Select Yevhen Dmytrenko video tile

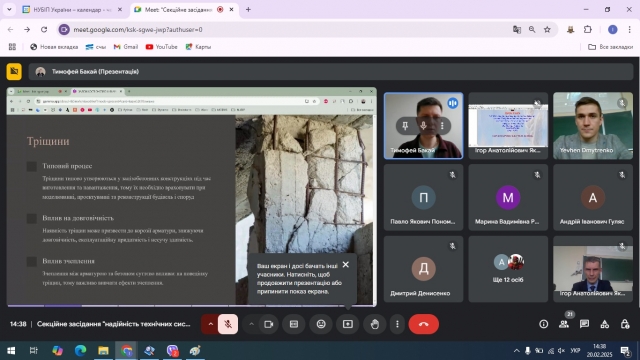tap(593, 126)
